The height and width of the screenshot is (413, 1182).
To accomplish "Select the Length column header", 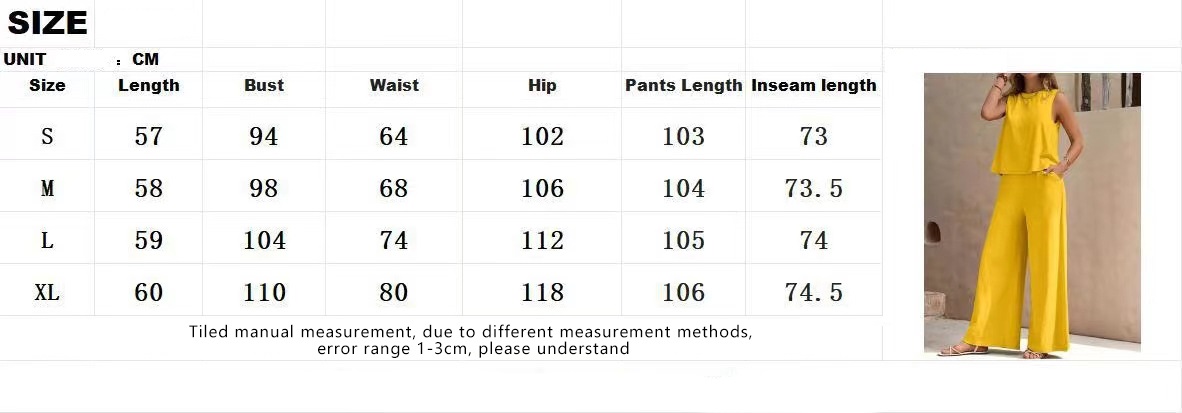I will pyautogui.click(x=149, y=86).
